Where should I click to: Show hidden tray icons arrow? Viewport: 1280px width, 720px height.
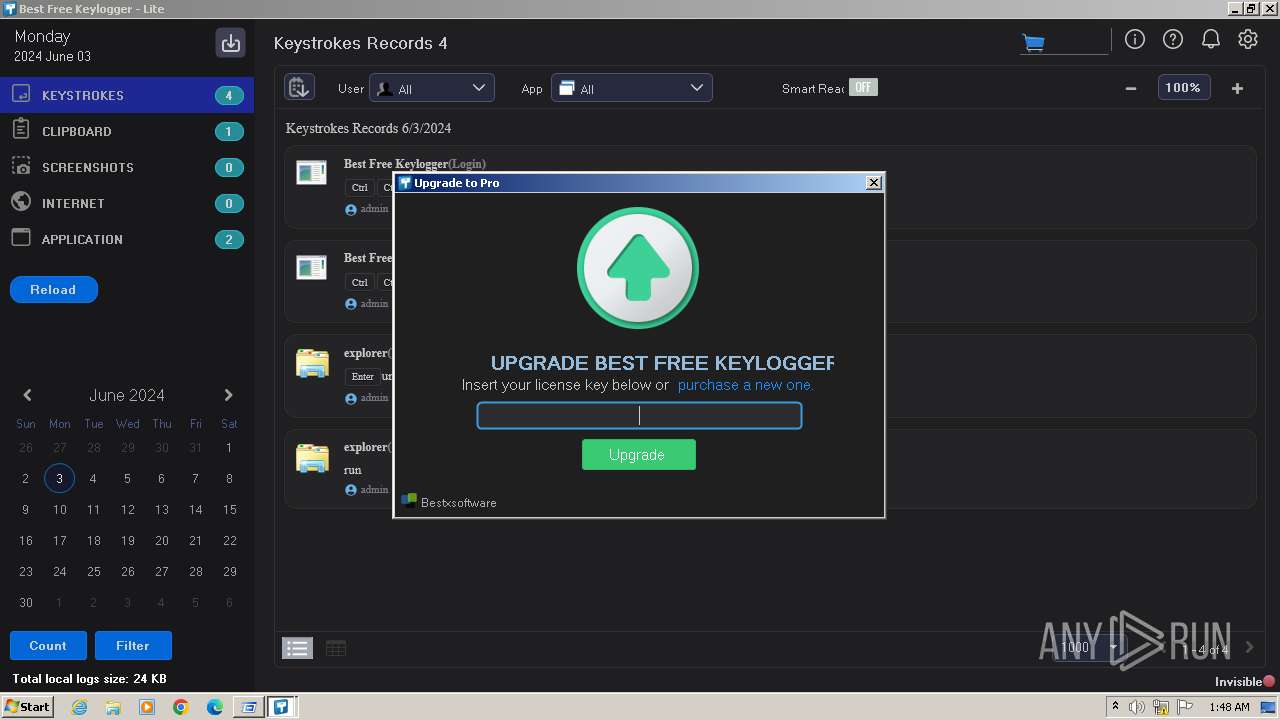coord(1115,707)
